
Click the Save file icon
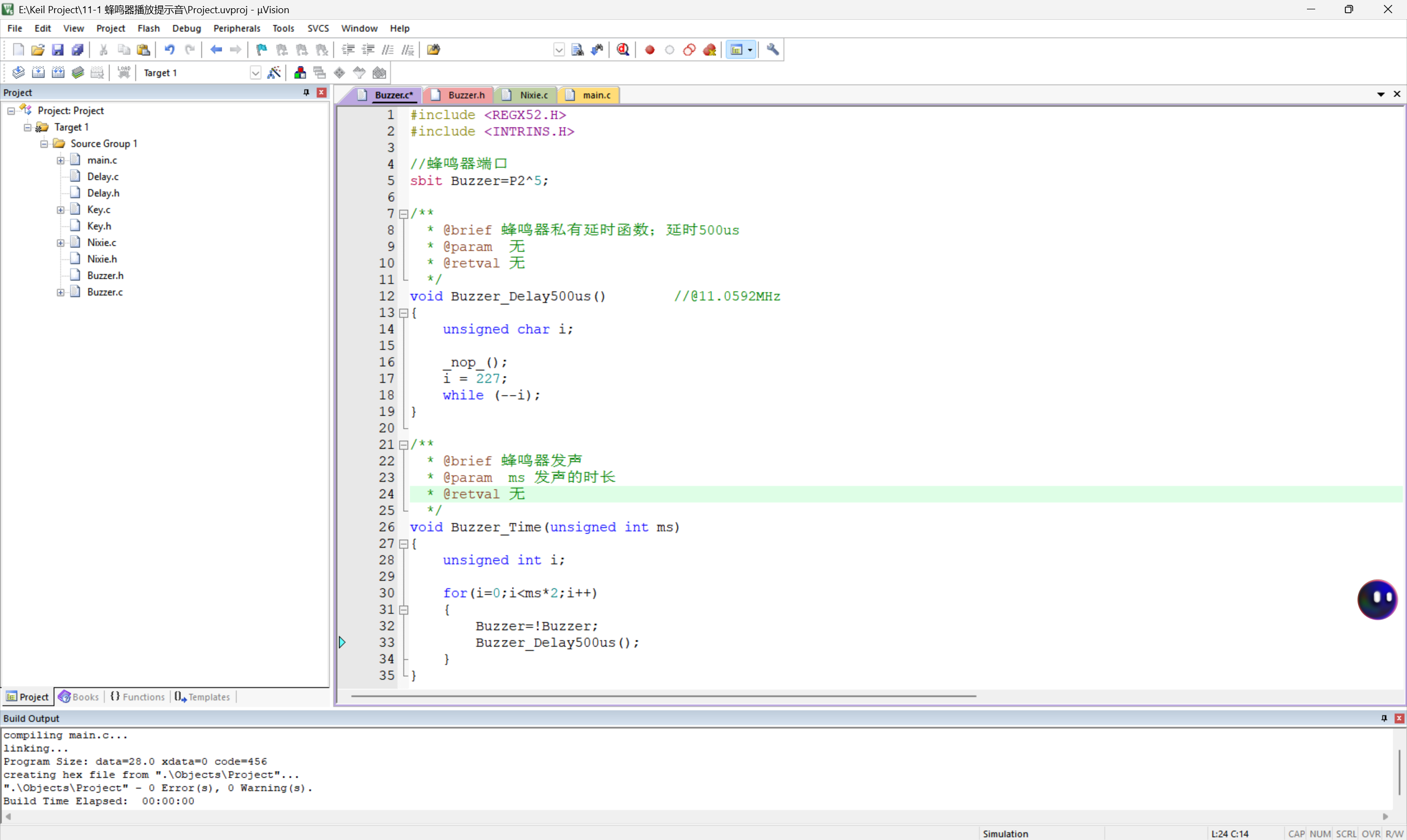[x=58, y=50]
